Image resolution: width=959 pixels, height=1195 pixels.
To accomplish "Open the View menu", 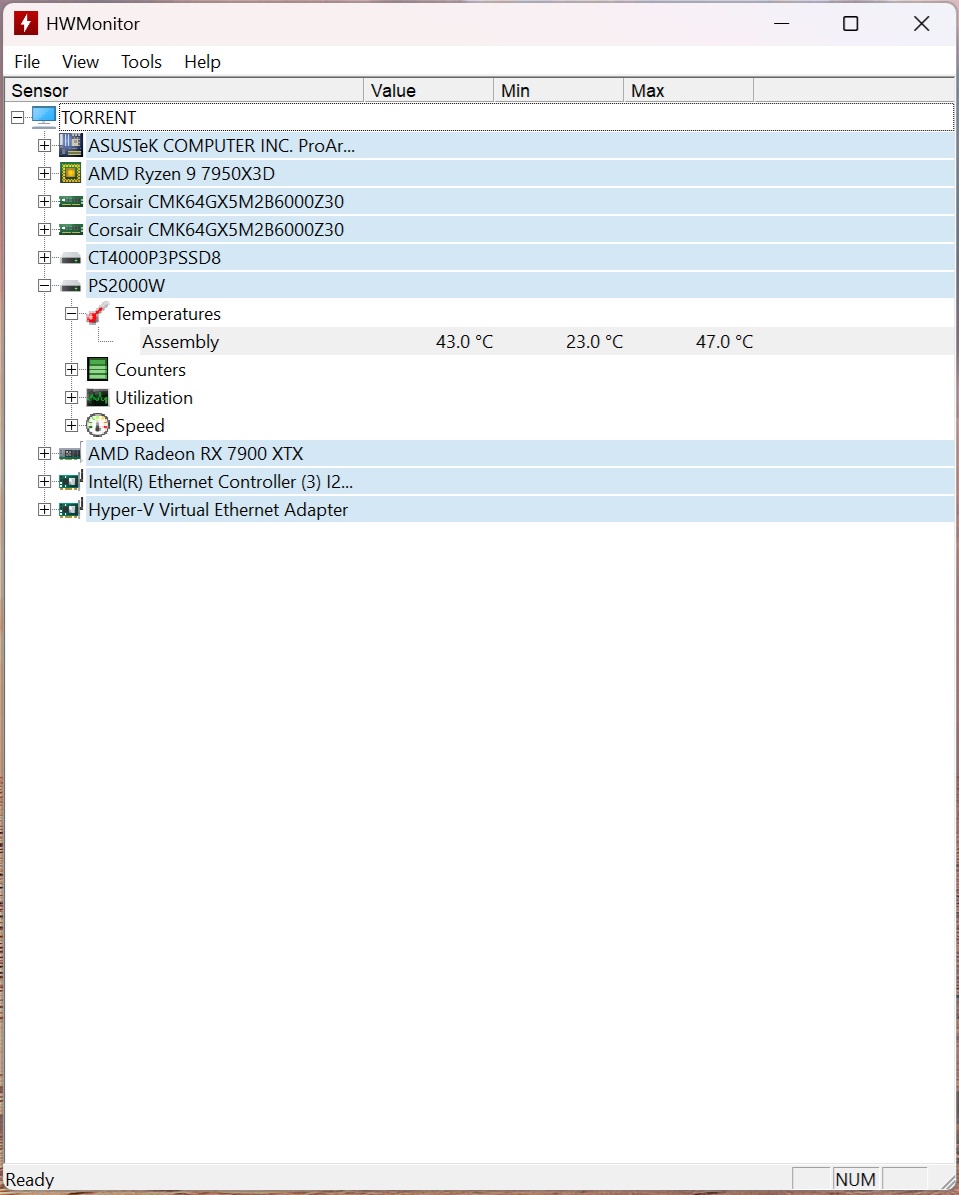I will (80, 62).
